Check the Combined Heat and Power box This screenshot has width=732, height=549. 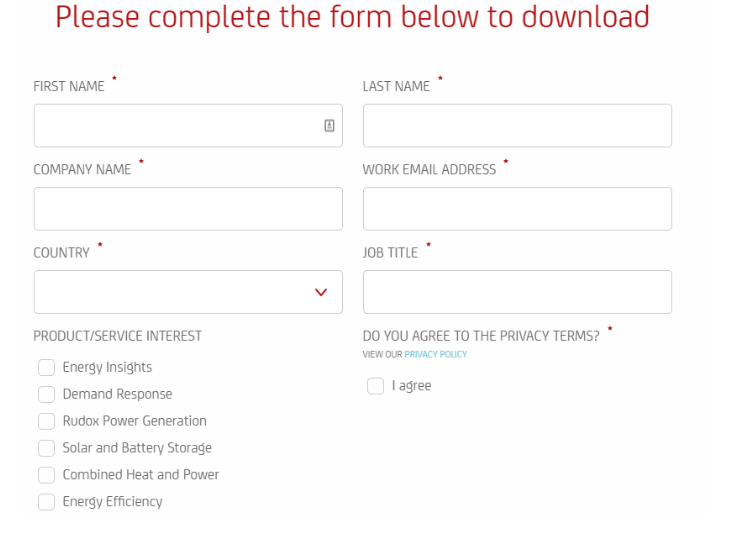tap(46, 475)
